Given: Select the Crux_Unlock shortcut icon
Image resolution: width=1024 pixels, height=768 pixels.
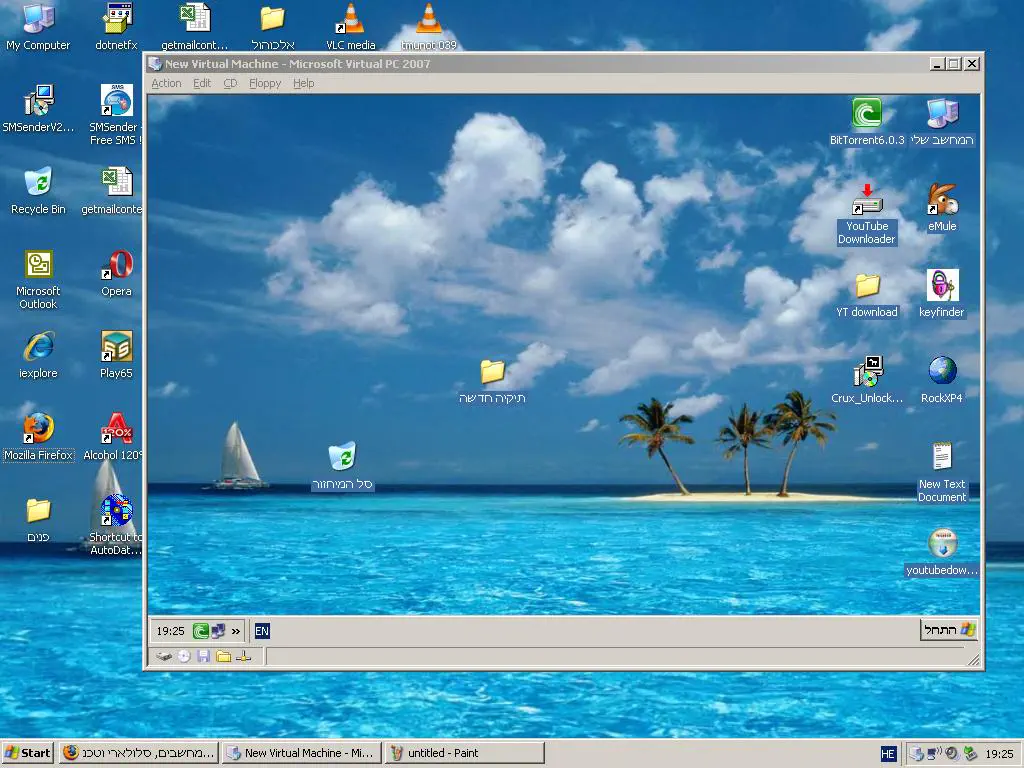Looking at the screenshot, I should [x=866, y=372].
